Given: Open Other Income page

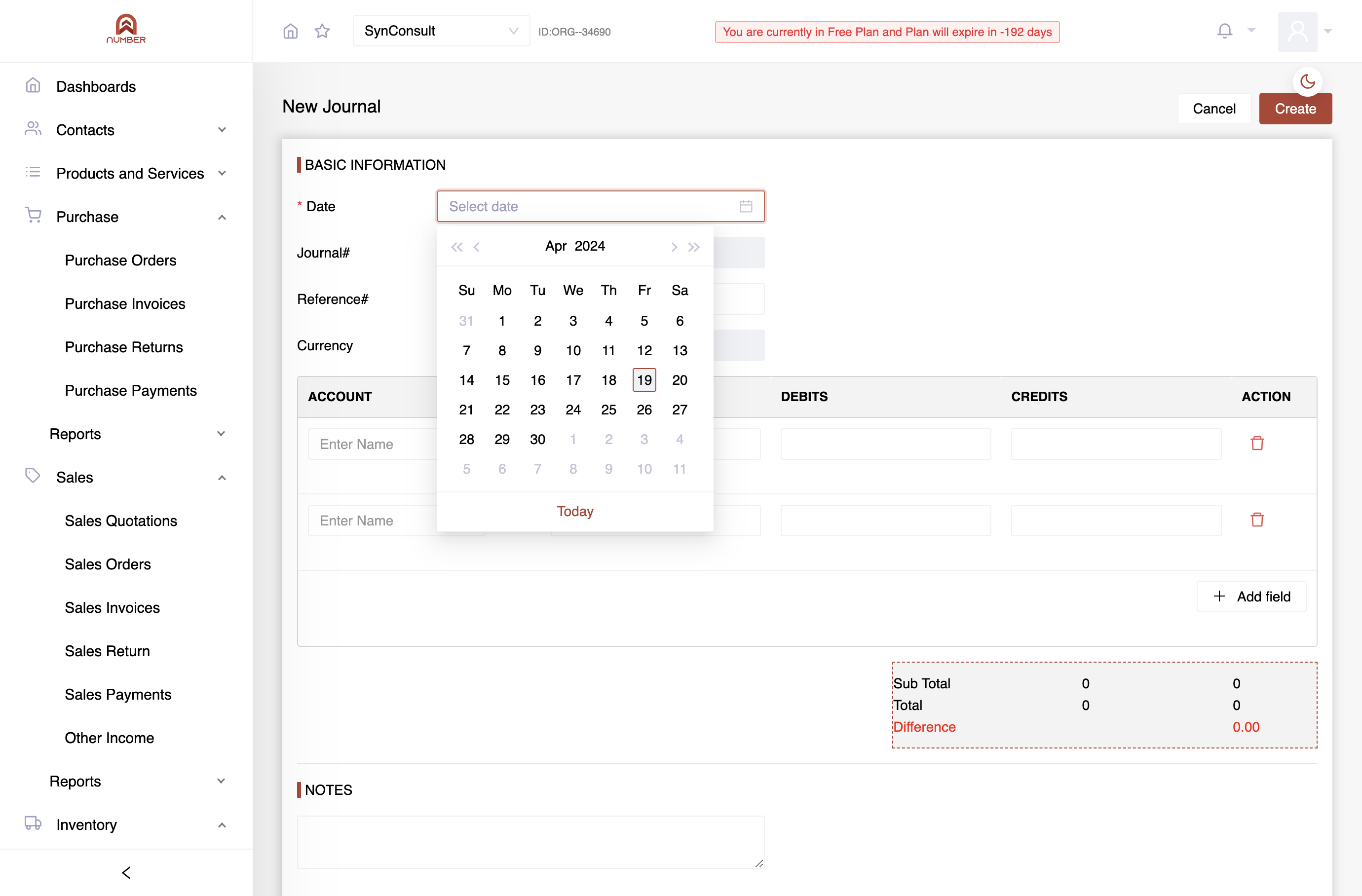Looking at the screenshot, I should click(109, 738).
